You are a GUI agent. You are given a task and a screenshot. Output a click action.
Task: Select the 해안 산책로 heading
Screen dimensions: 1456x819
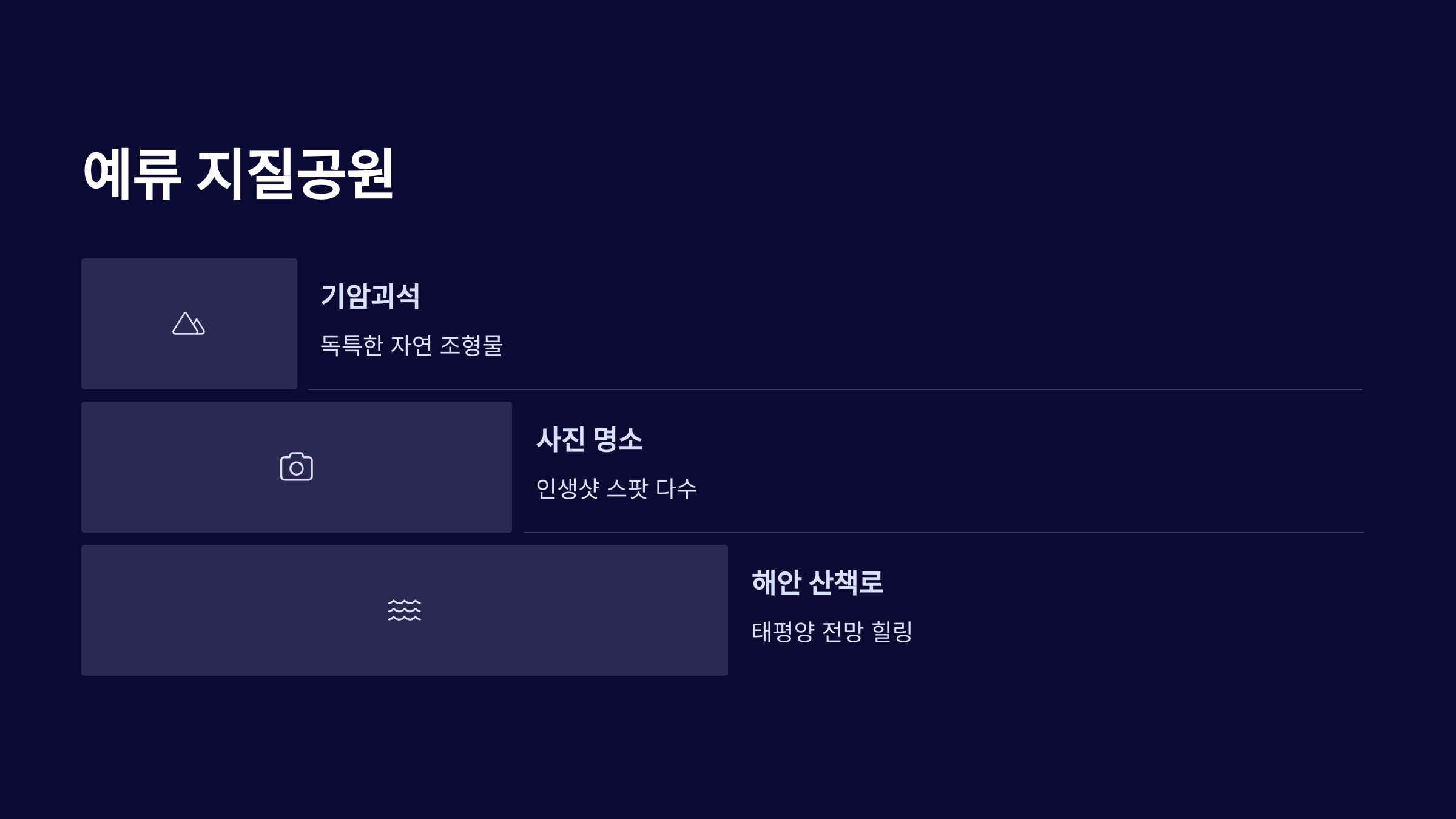[817, 582]
